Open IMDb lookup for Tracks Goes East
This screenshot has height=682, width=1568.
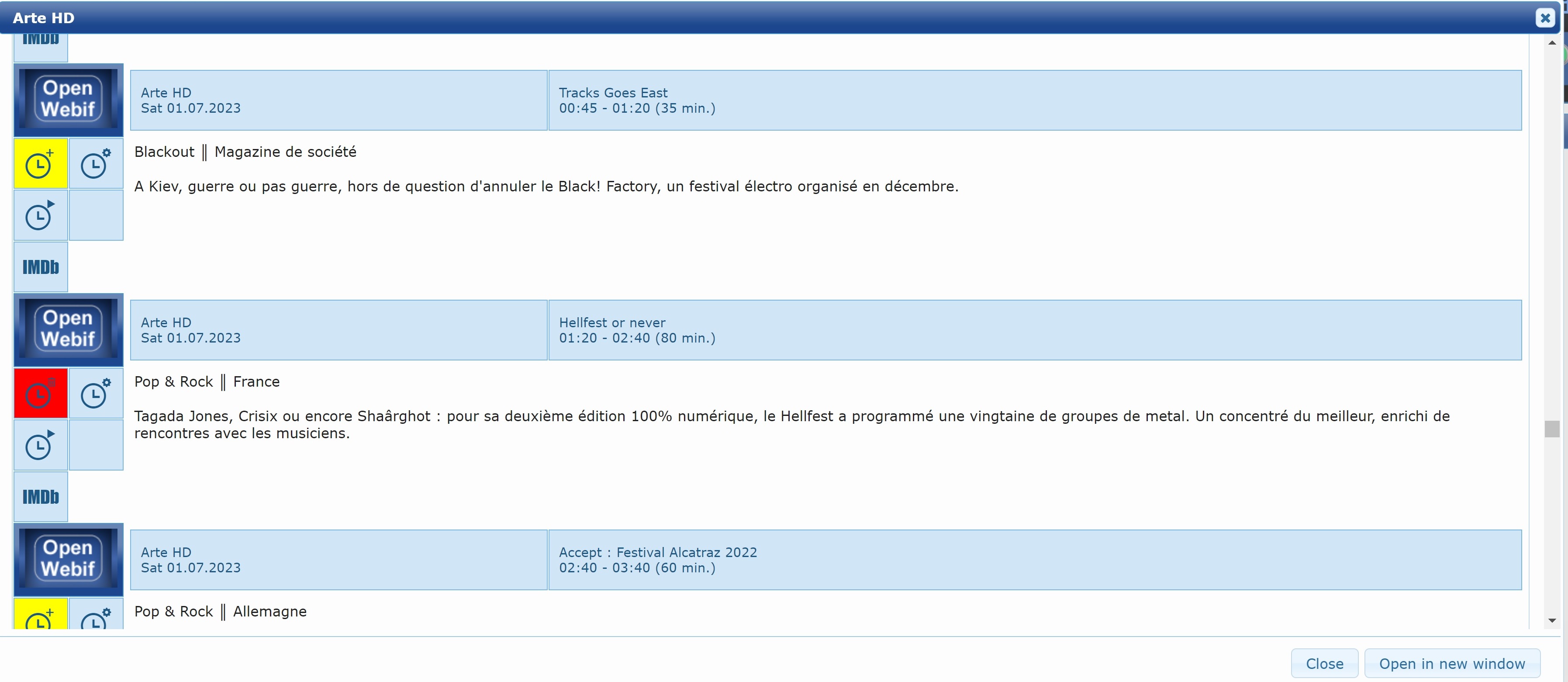click(x=41, y=267)
